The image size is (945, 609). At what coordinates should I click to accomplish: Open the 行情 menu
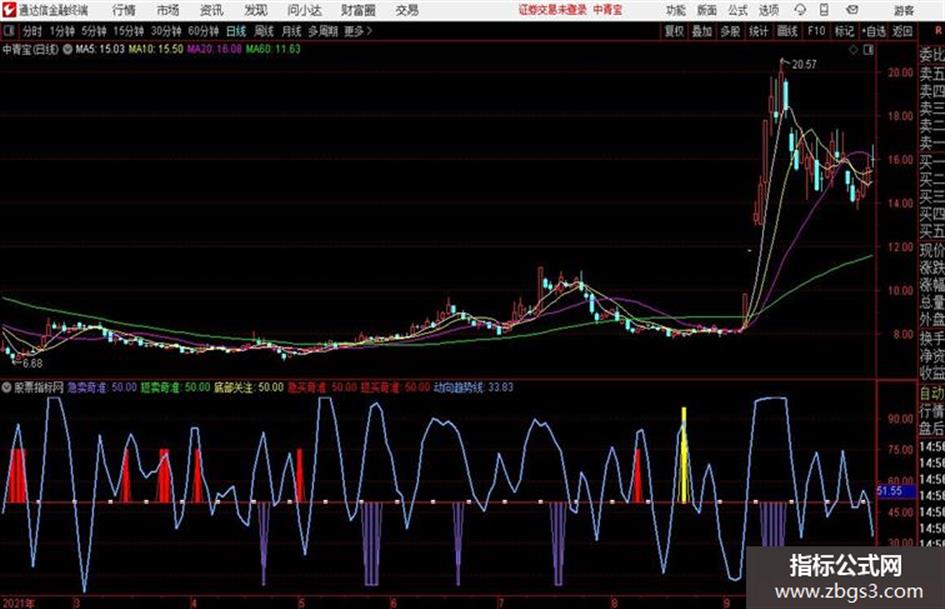pyautogui.click(x=124, y=10)
